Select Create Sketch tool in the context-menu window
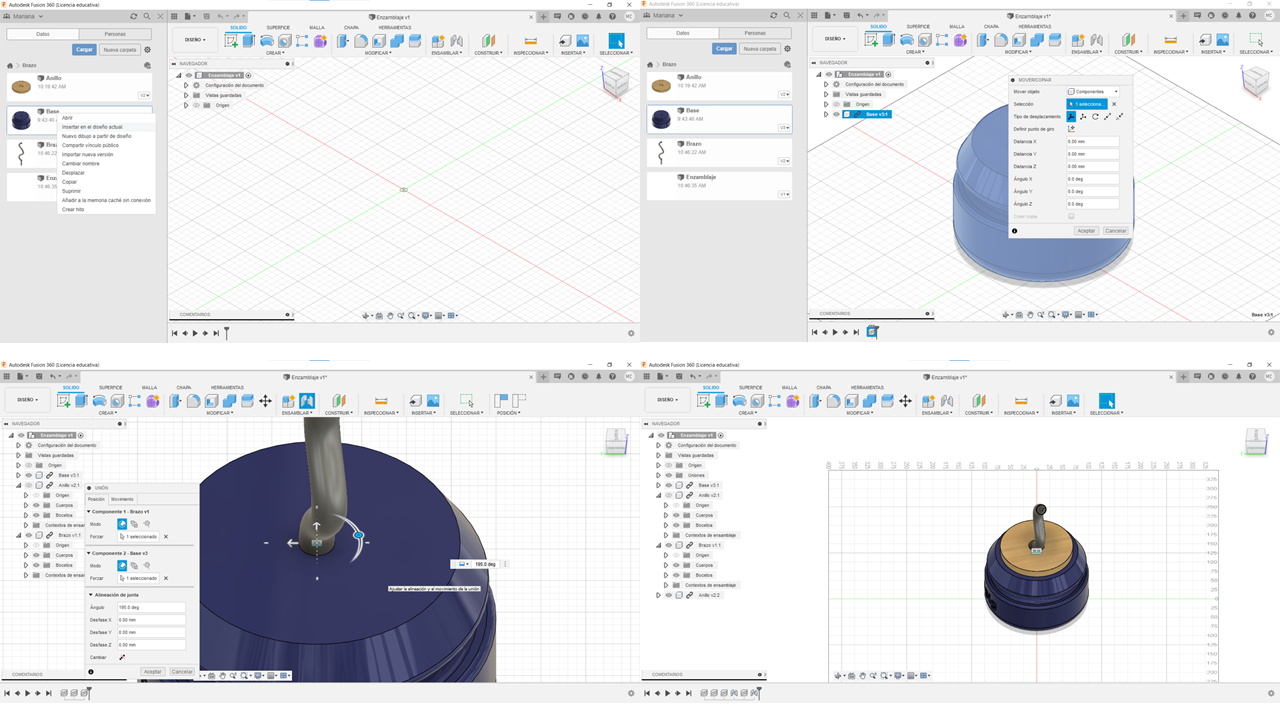The height and width of the screenshot is (720, 1280). [232, 40]
